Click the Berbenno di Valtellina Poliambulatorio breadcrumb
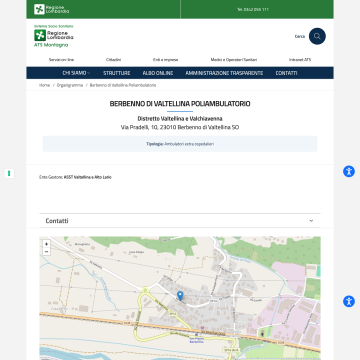 (123, 85)
